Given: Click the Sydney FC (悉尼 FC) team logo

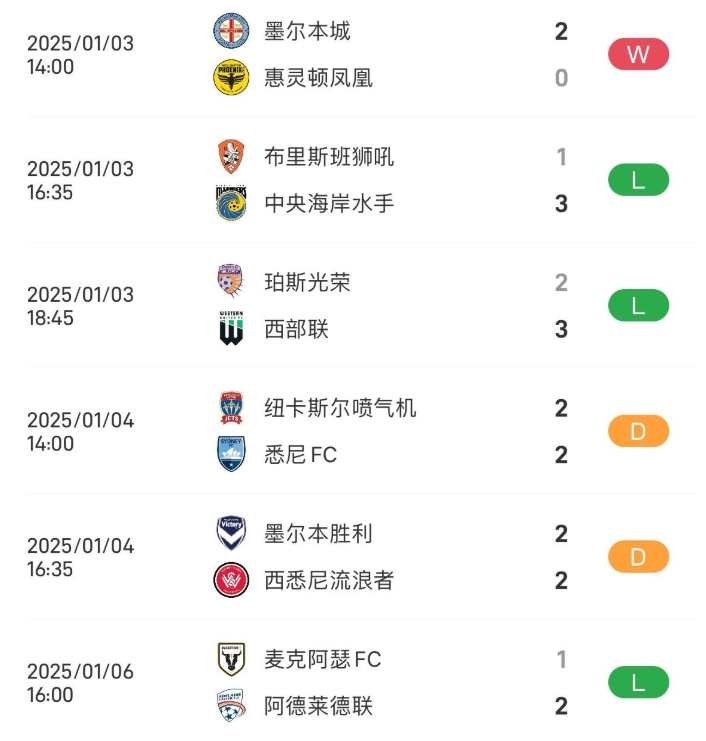Looking at the screenshot, I should tap(231, 454).
